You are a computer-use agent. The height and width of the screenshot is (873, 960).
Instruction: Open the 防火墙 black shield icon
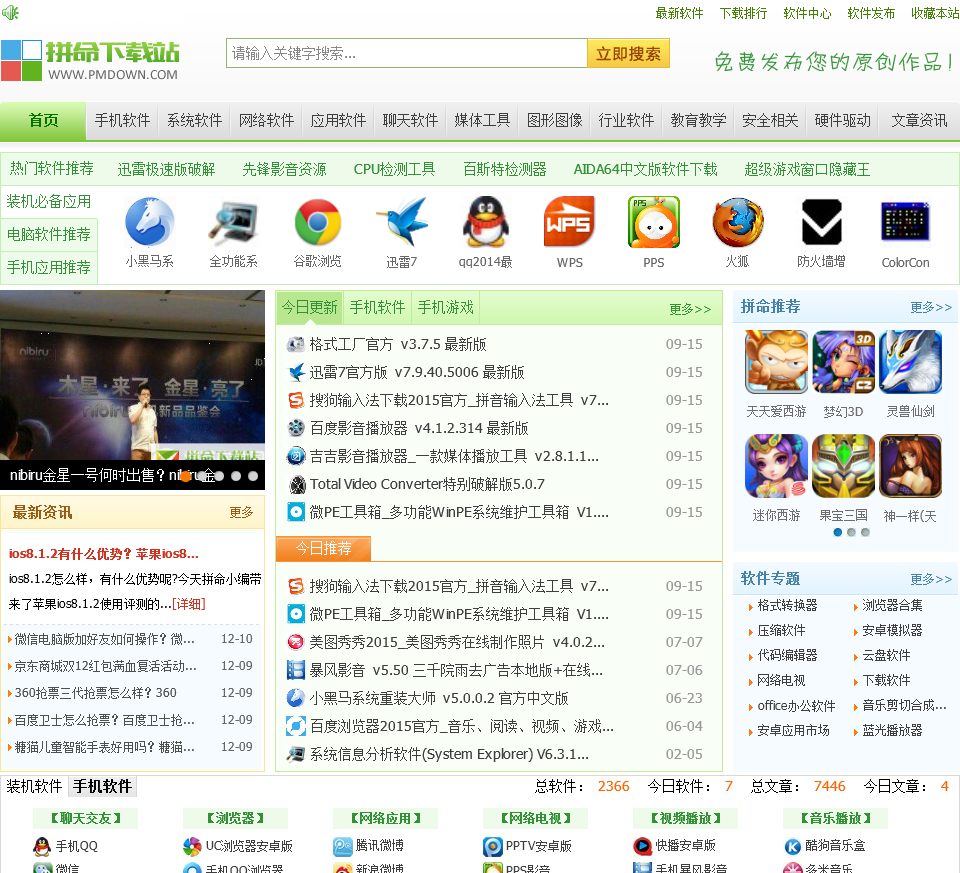[x=822, y=222]
